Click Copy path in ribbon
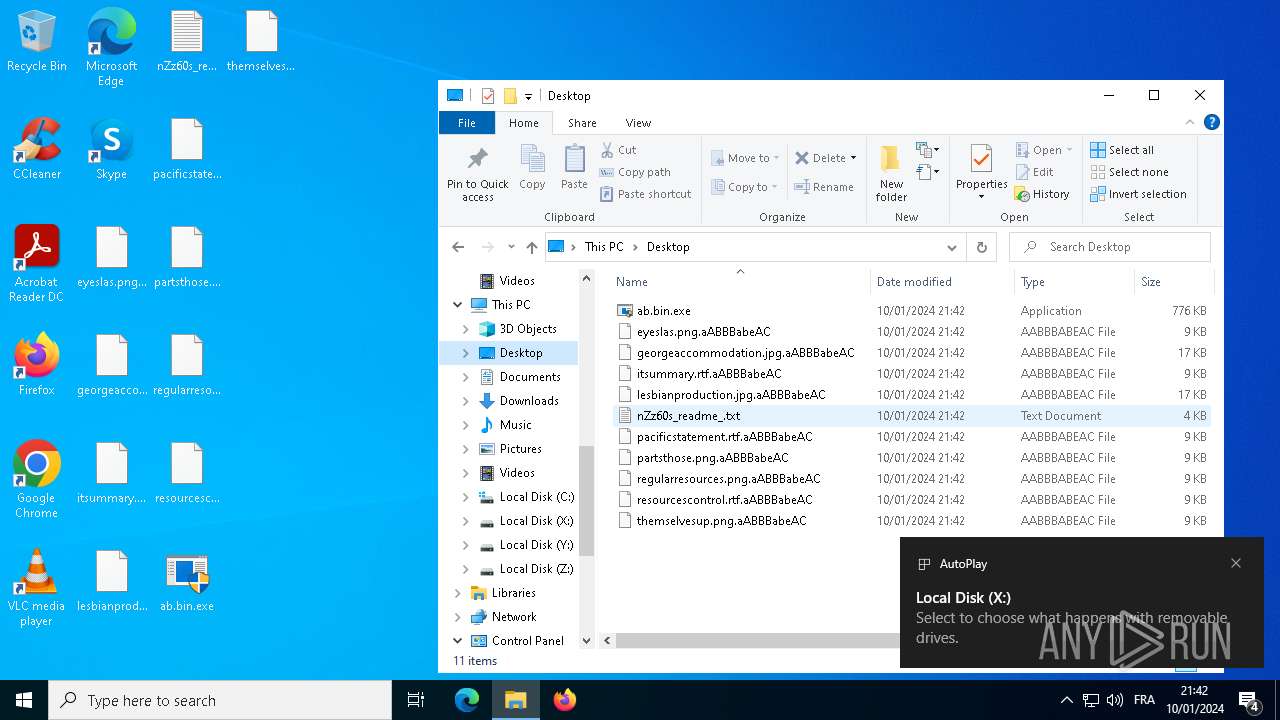 click(x=635, y=172)
